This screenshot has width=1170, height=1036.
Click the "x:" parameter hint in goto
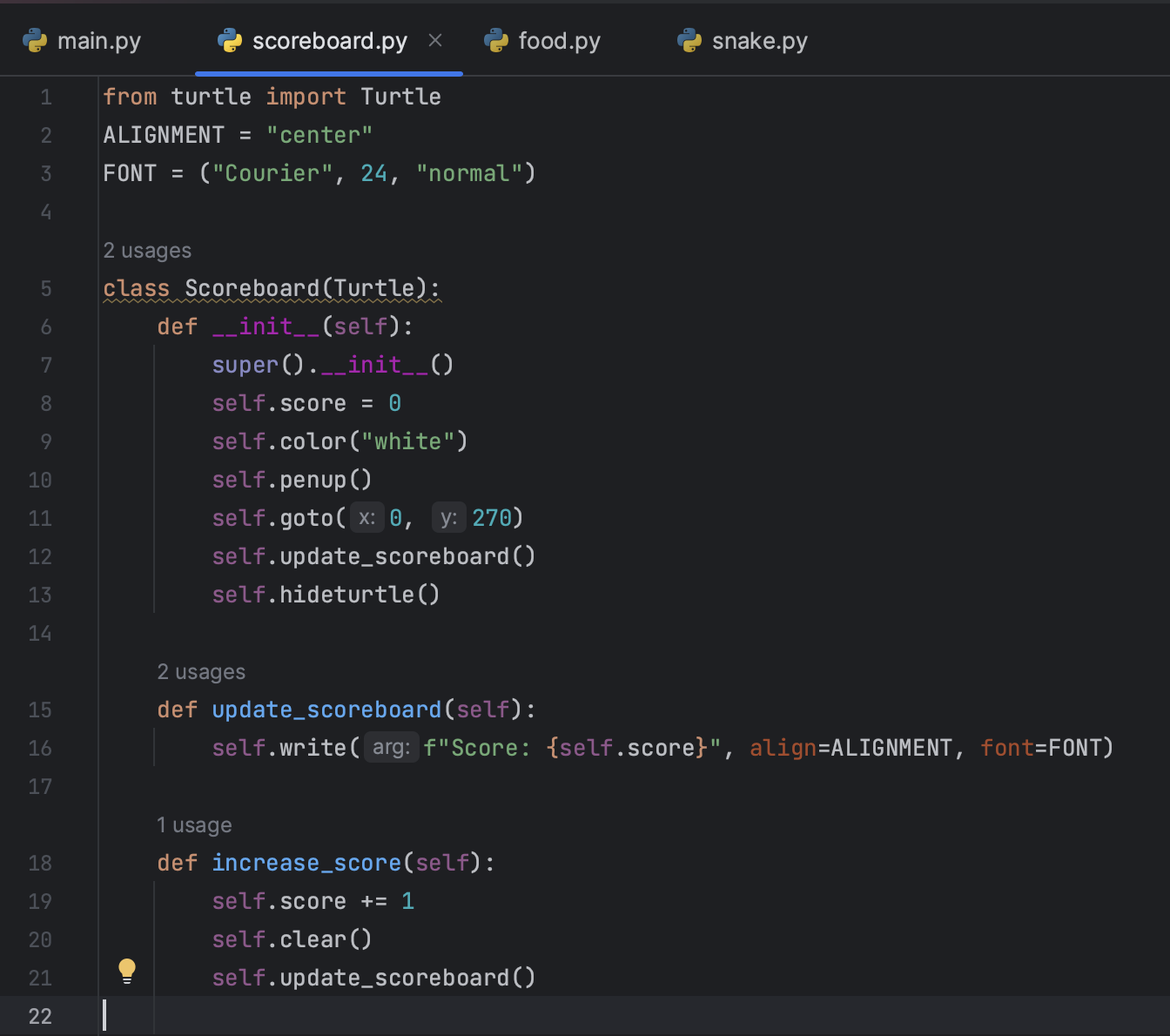(366, 518)
